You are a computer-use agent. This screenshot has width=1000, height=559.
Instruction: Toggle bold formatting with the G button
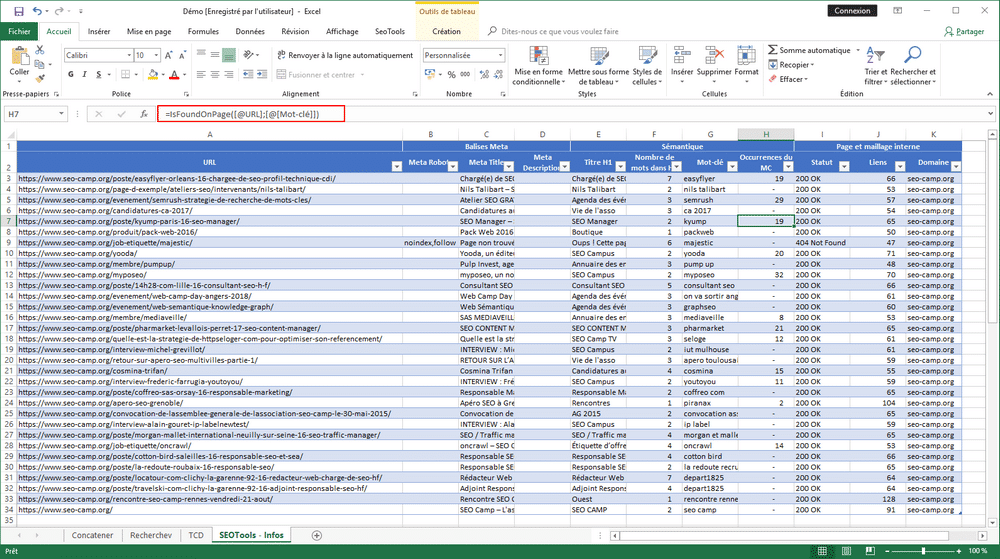tap(70, 75)
